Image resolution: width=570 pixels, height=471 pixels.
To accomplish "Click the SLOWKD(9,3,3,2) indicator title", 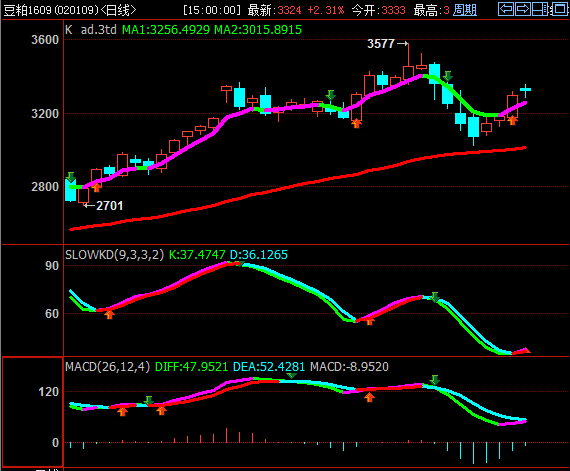I will (x=115, y=254).
